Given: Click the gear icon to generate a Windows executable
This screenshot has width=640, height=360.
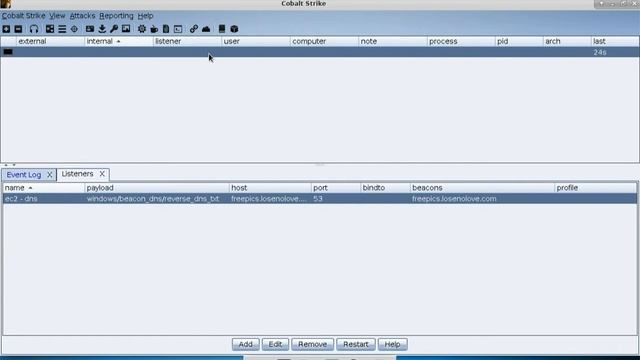Looking at the screenshot, I should (142, 29).
